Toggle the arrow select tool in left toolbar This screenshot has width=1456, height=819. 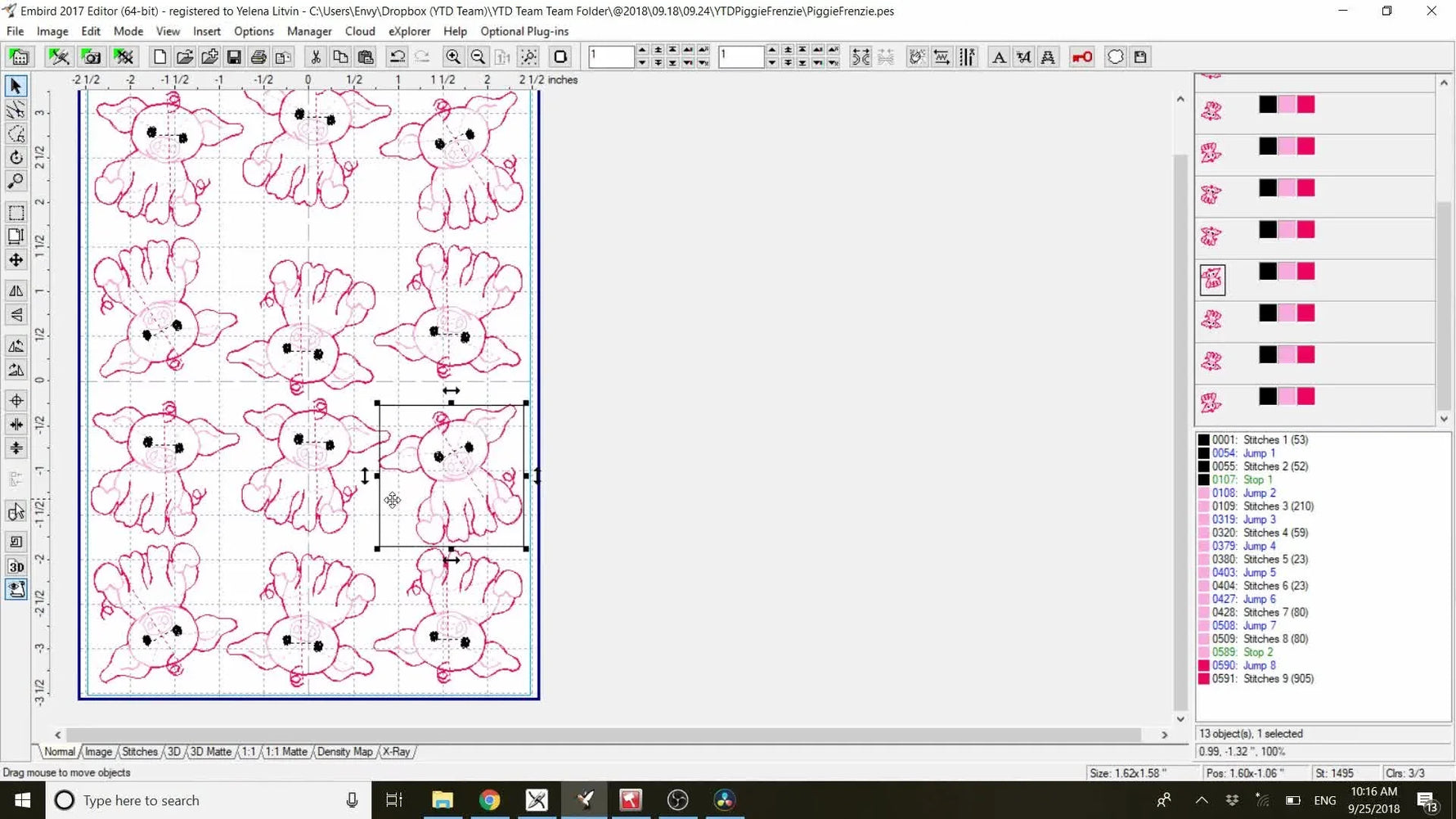(x=16, y=86)
